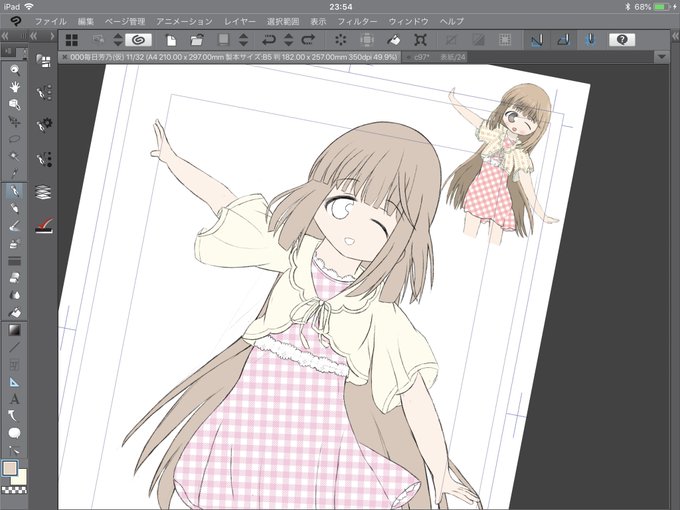The image size is (680, 510).
Task: Open Clip Studio with the spiral button
Action: click(x=138, y=40)
